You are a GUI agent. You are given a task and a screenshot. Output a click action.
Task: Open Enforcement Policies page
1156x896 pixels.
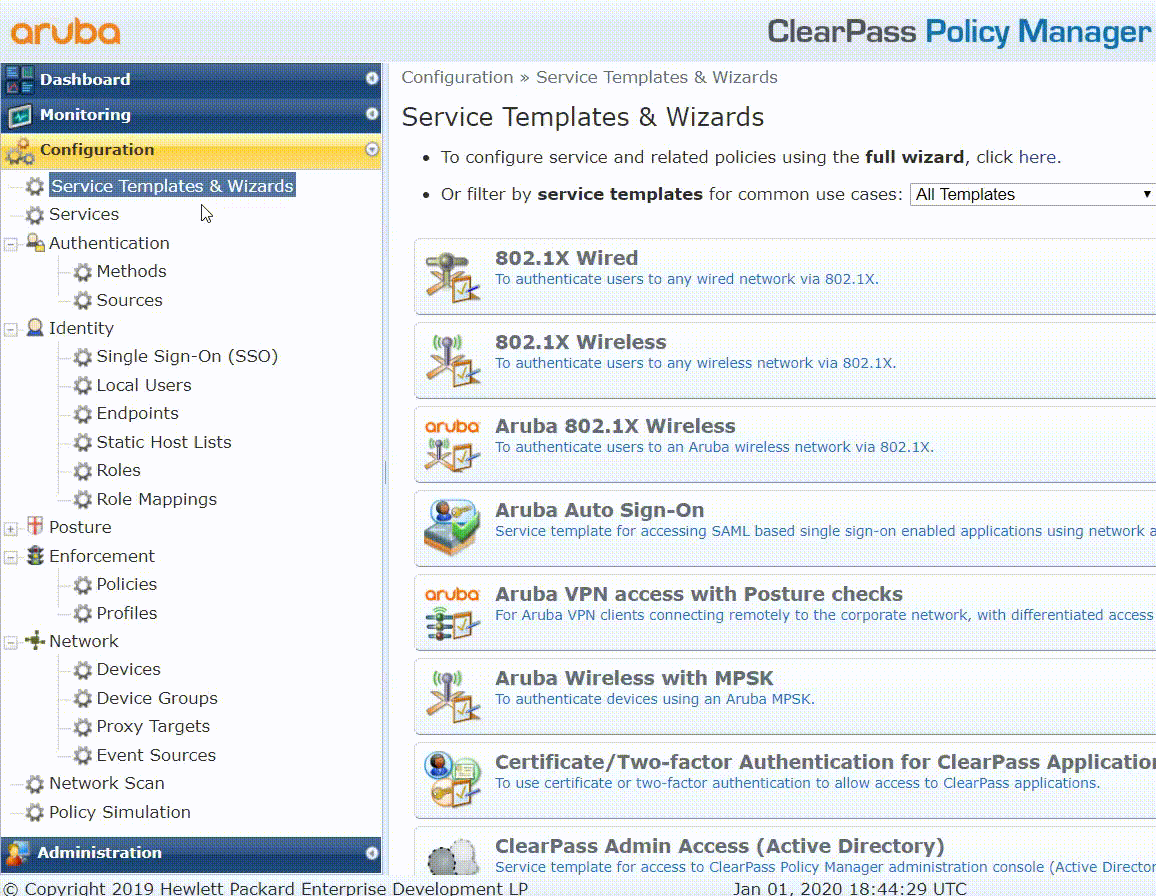click(127, 584)
